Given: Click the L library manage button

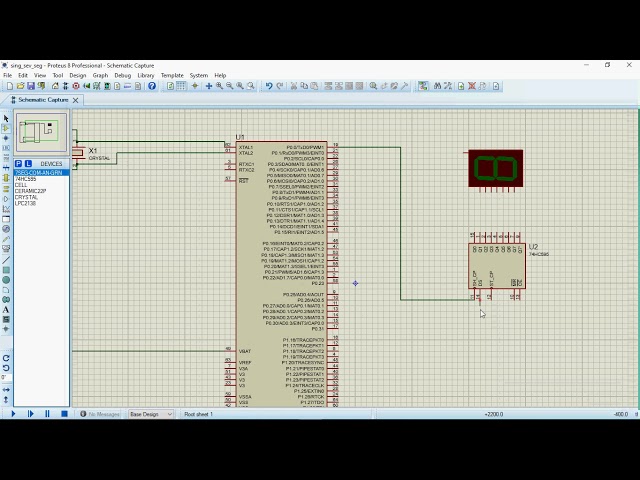Looking at the screenshot, I should (28, 163).
